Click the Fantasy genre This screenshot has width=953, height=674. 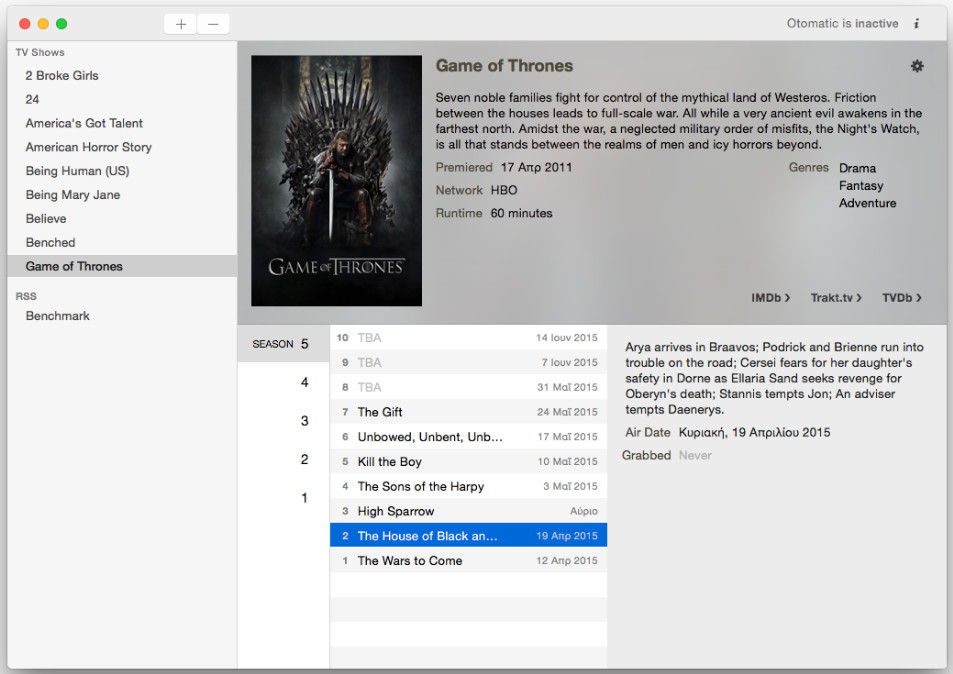[x=861, y=185]
